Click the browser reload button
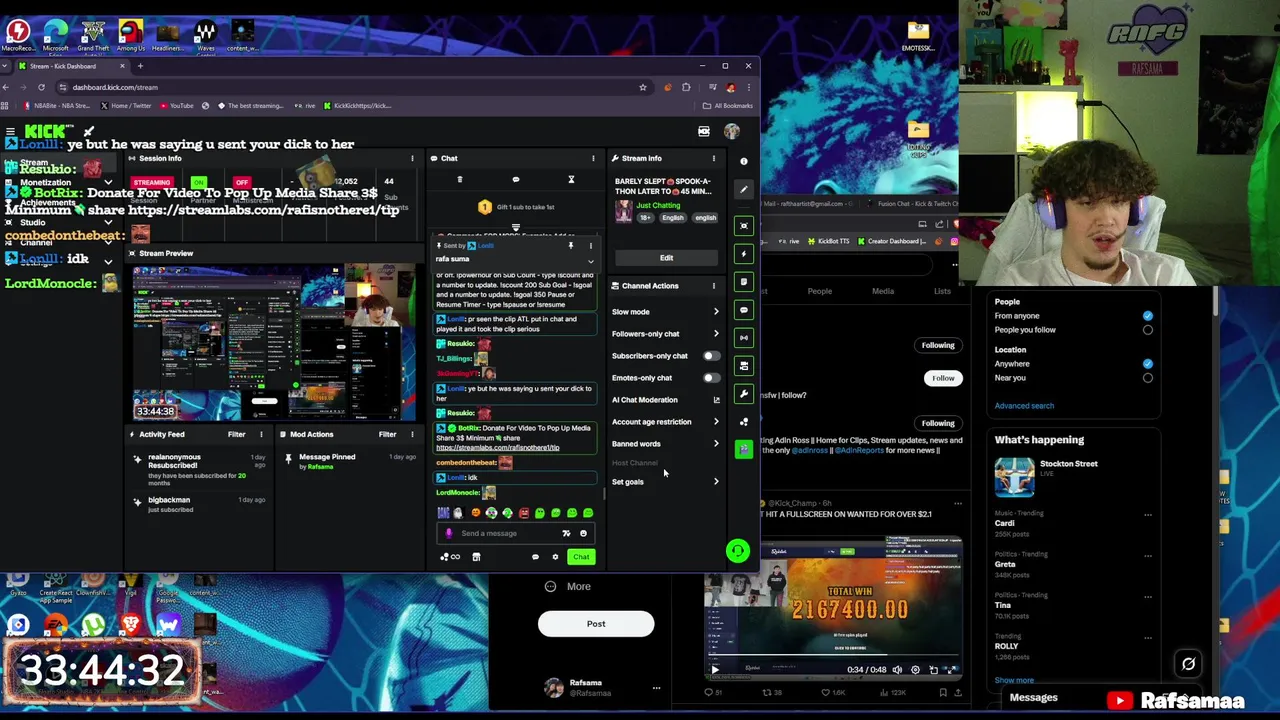 click(x=42, y=87)
